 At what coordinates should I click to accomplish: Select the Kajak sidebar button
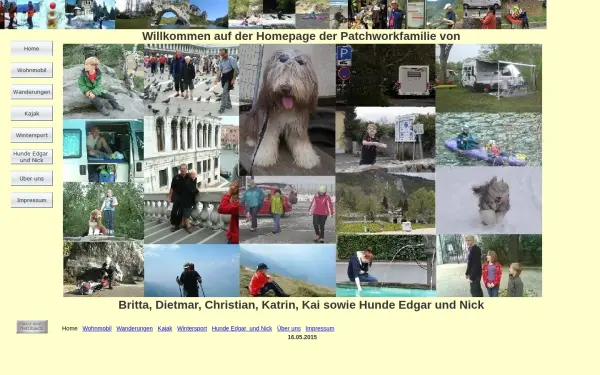pyautogui.click(x=32, y=114)
